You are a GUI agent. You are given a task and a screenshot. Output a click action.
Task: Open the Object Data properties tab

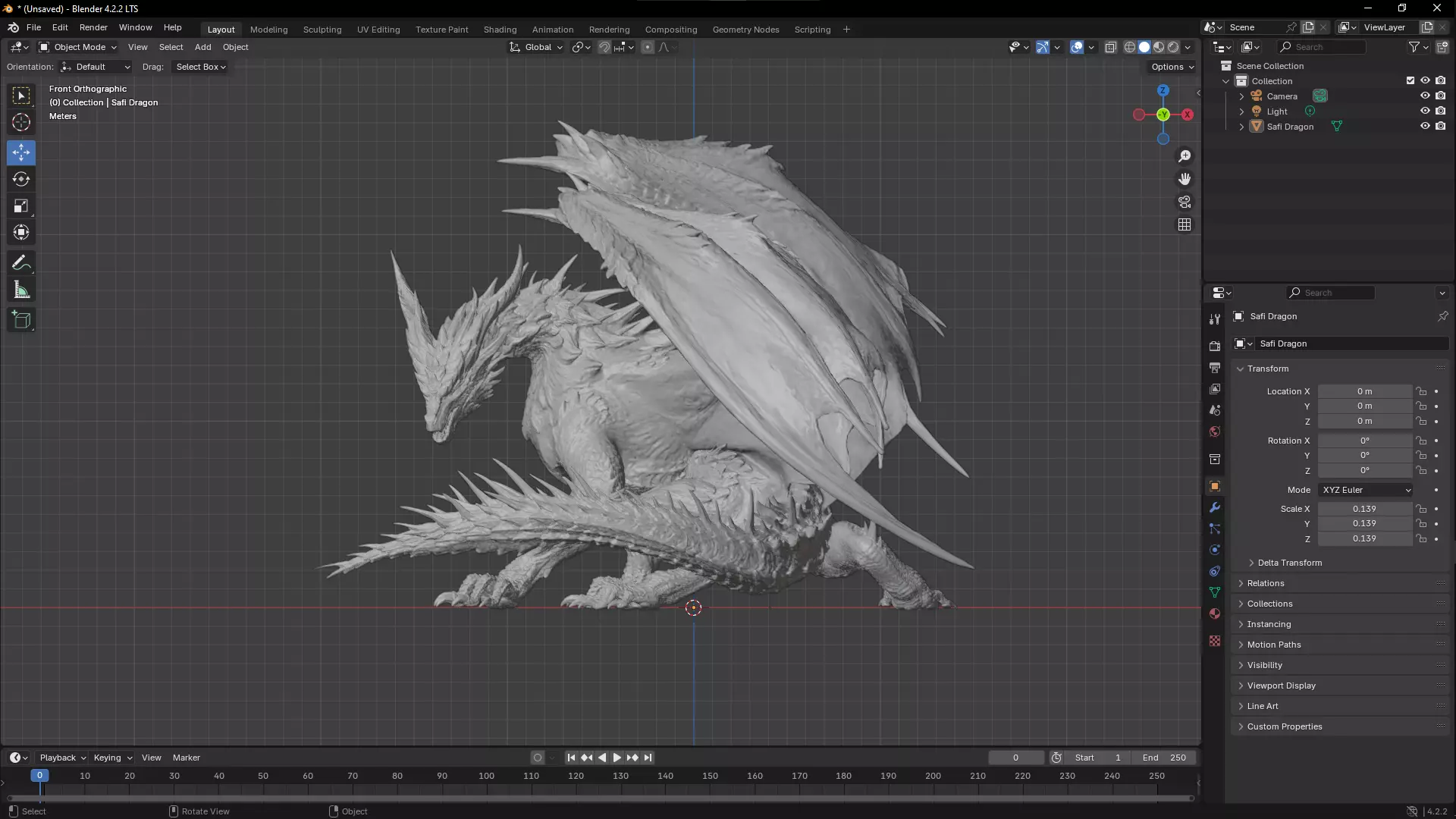1215,592
